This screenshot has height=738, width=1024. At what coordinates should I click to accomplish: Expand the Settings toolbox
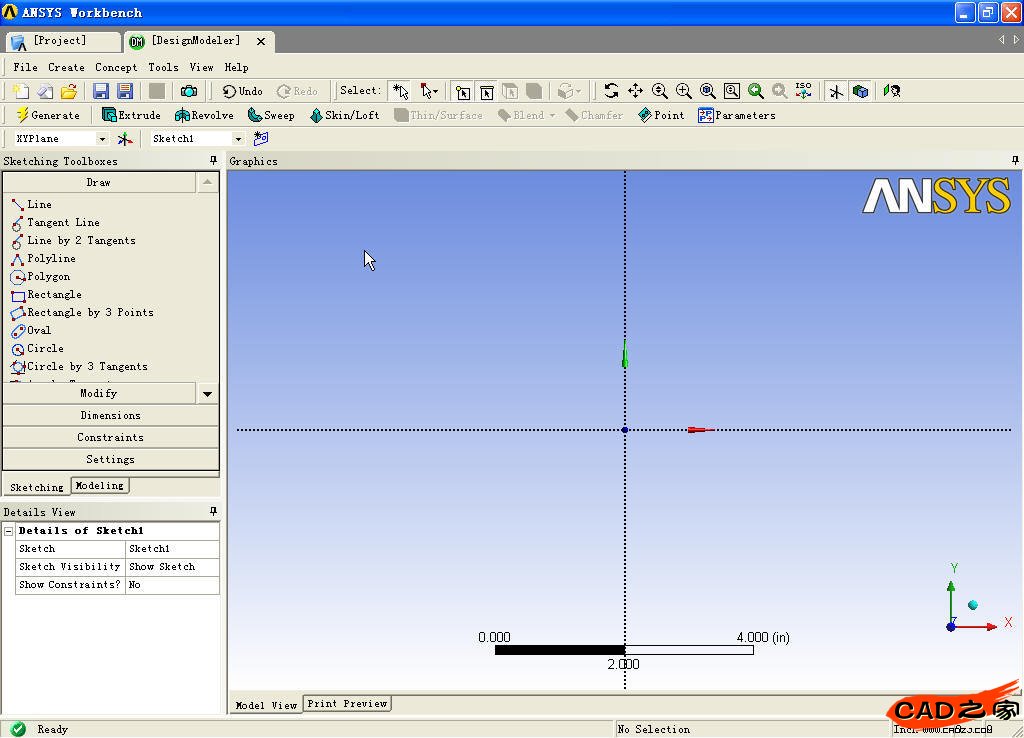point(110,459)
